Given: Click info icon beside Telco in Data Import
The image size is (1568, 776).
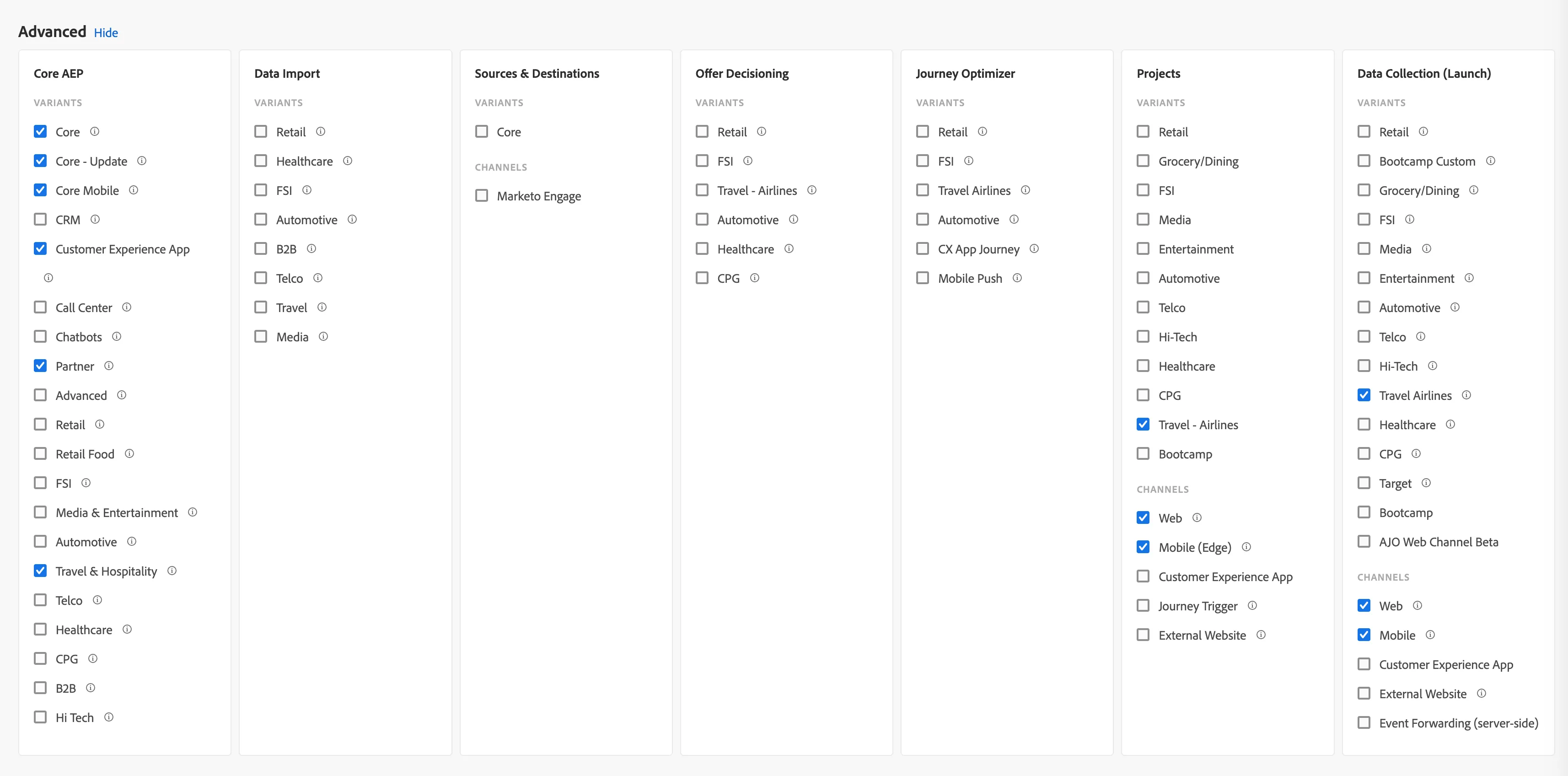Looking at the screenshot, I should [x=318, y=278].
